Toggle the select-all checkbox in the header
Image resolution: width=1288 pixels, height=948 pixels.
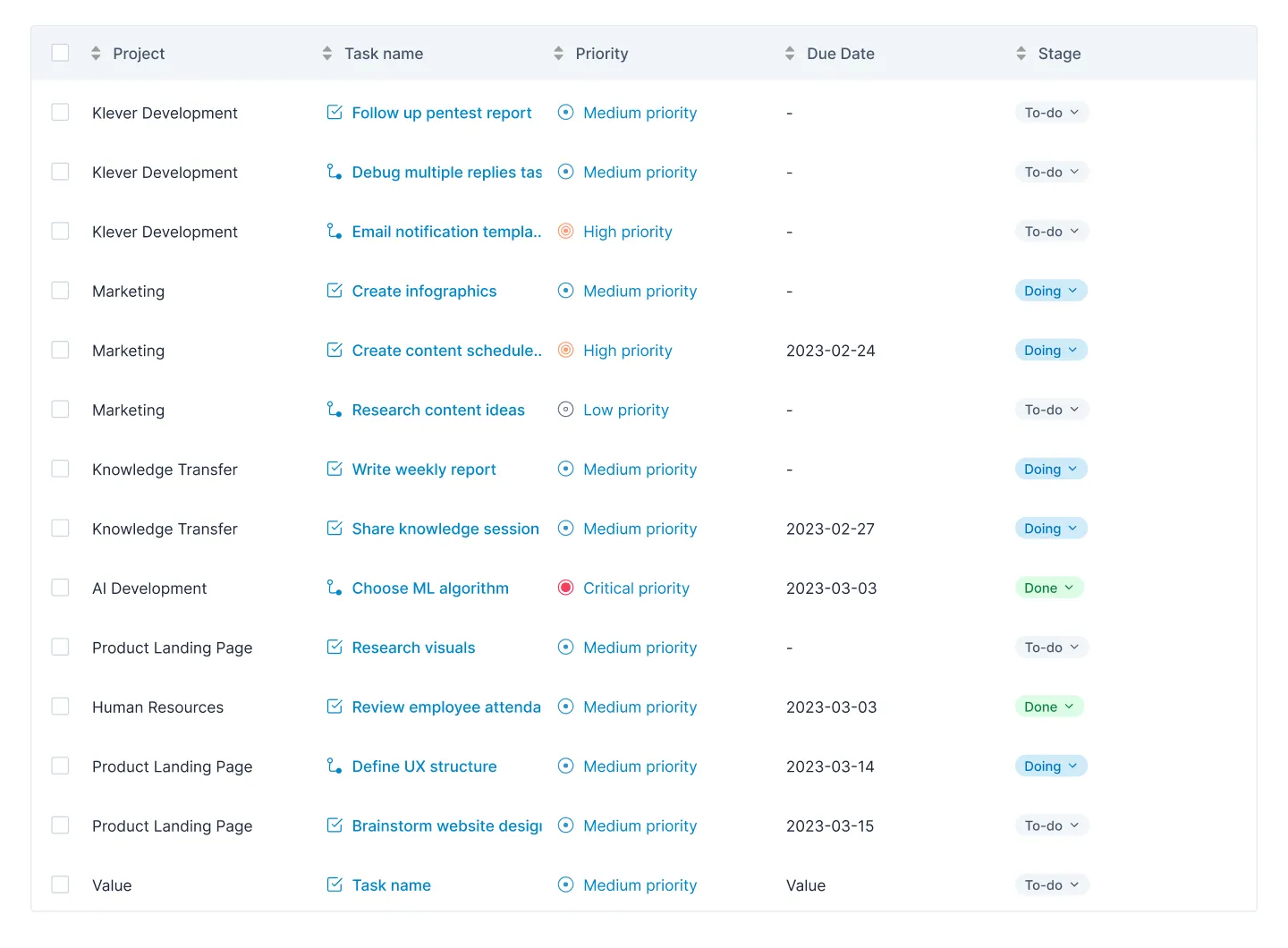[60, 53]
